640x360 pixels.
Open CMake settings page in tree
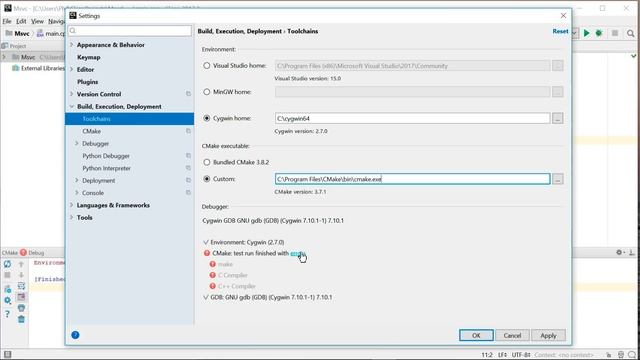91,131
